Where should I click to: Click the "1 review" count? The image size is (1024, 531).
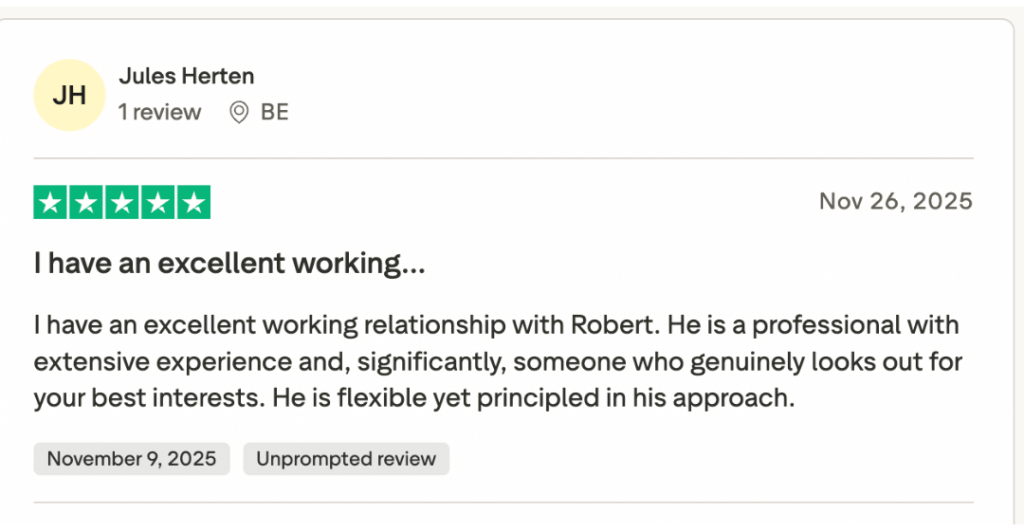[160, 112]
